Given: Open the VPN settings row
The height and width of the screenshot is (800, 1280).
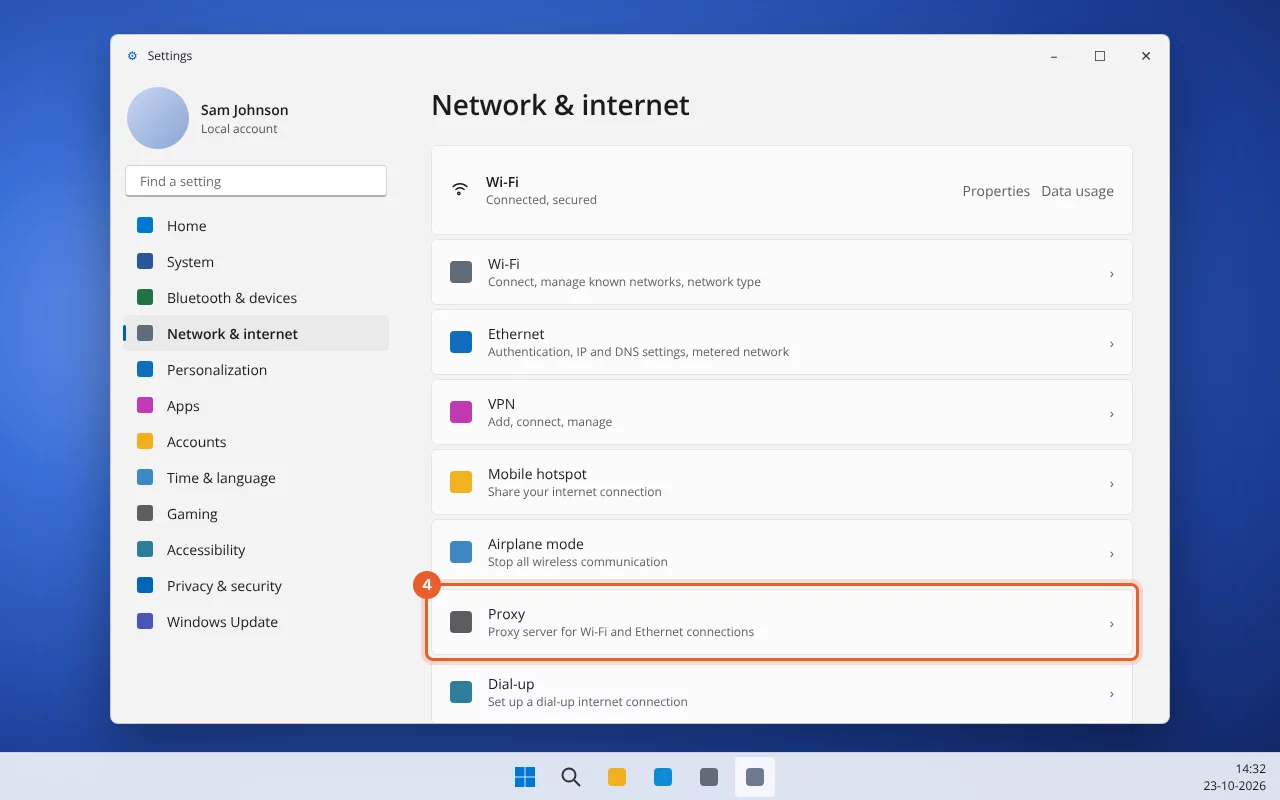Looking at the screenshot, I should click(782, 412).
